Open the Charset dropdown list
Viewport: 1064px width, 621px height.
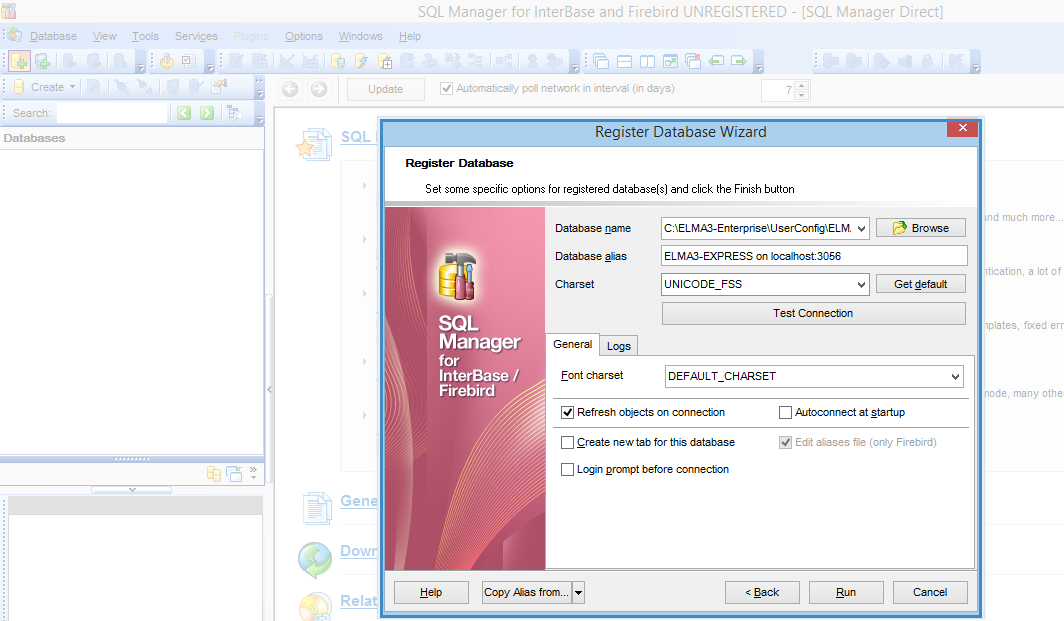[862, 284]
